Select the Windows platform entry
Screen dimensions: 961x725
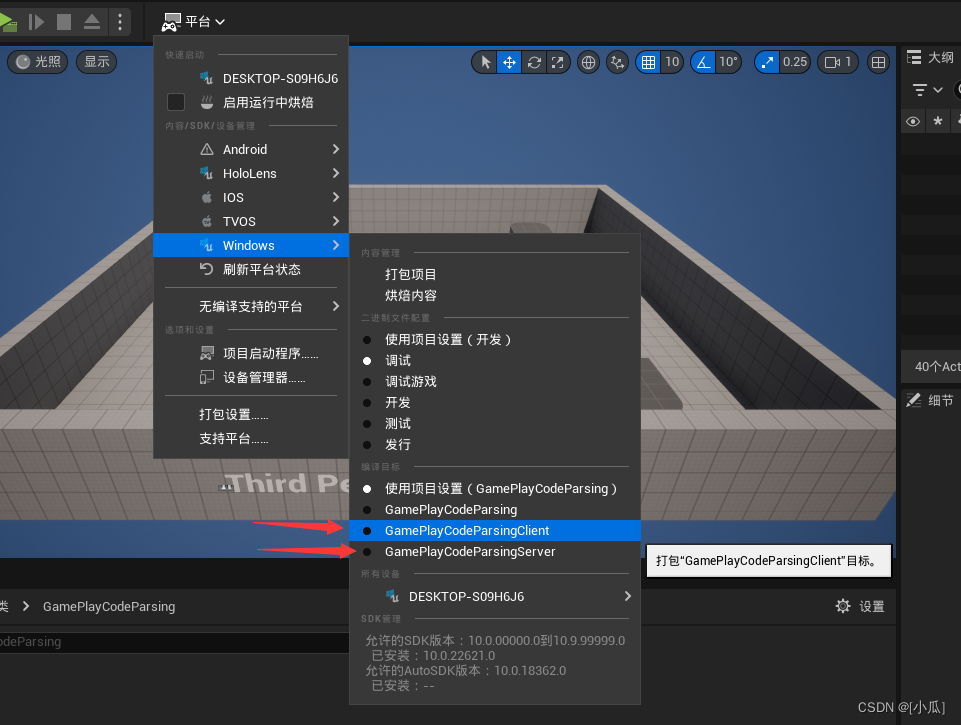pyautogui.click(x=251, y=245)
